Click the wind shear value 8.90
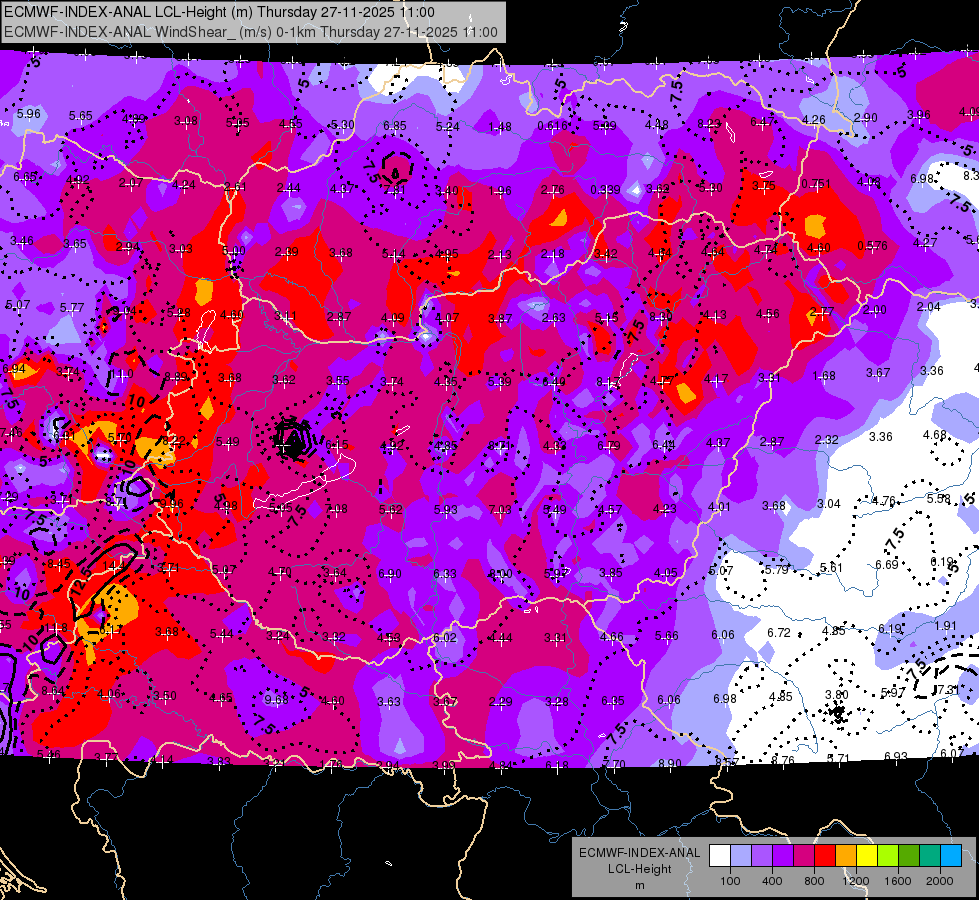 (x=671, y=763)
